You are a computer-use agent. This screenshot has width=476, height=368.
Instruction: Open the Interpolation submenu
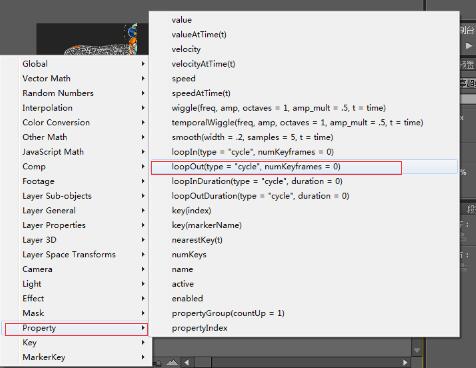tap(76, 108)
